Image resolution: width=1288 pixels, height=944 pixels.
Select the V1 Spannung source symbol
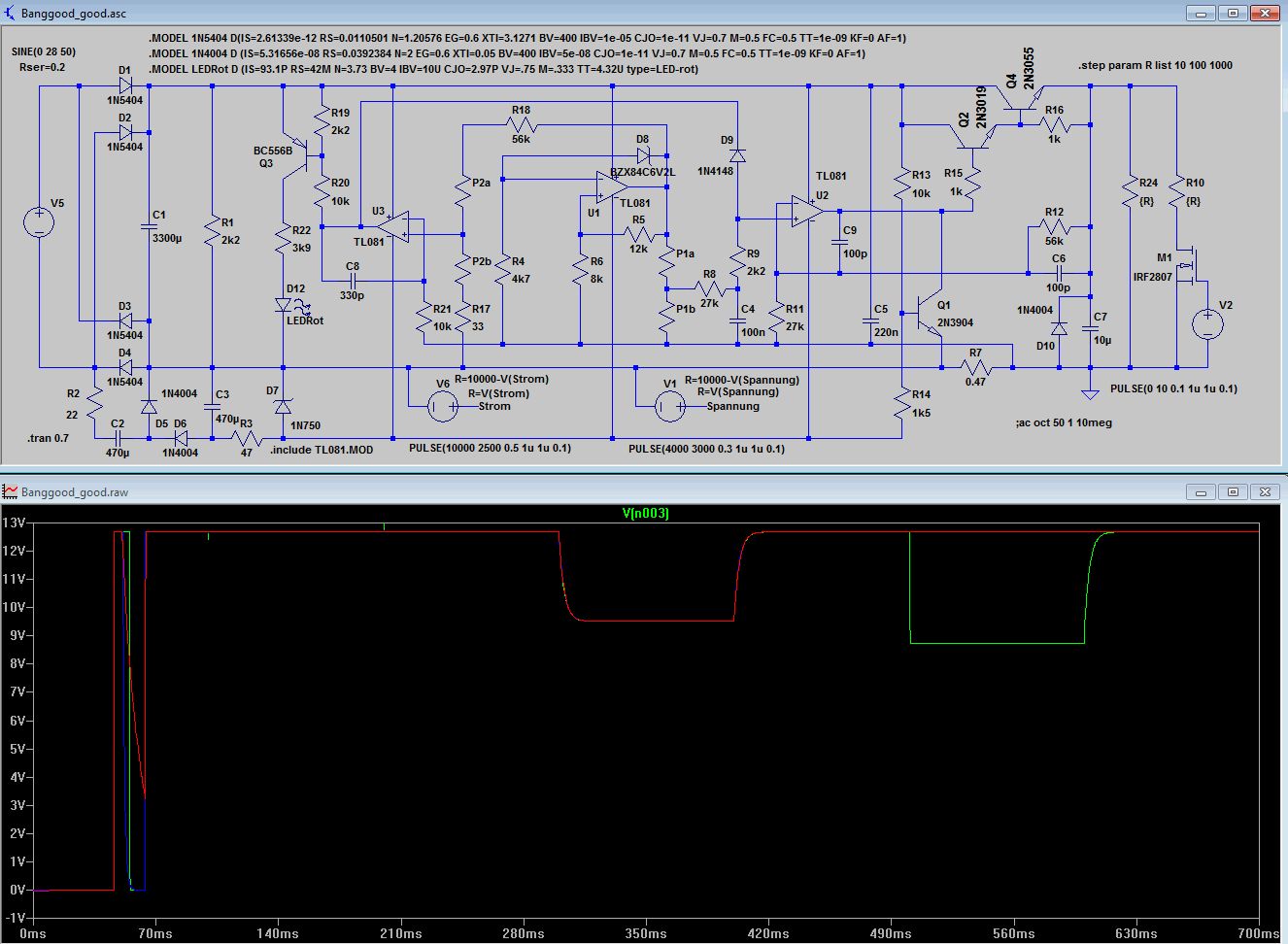(x=669, y=407)
